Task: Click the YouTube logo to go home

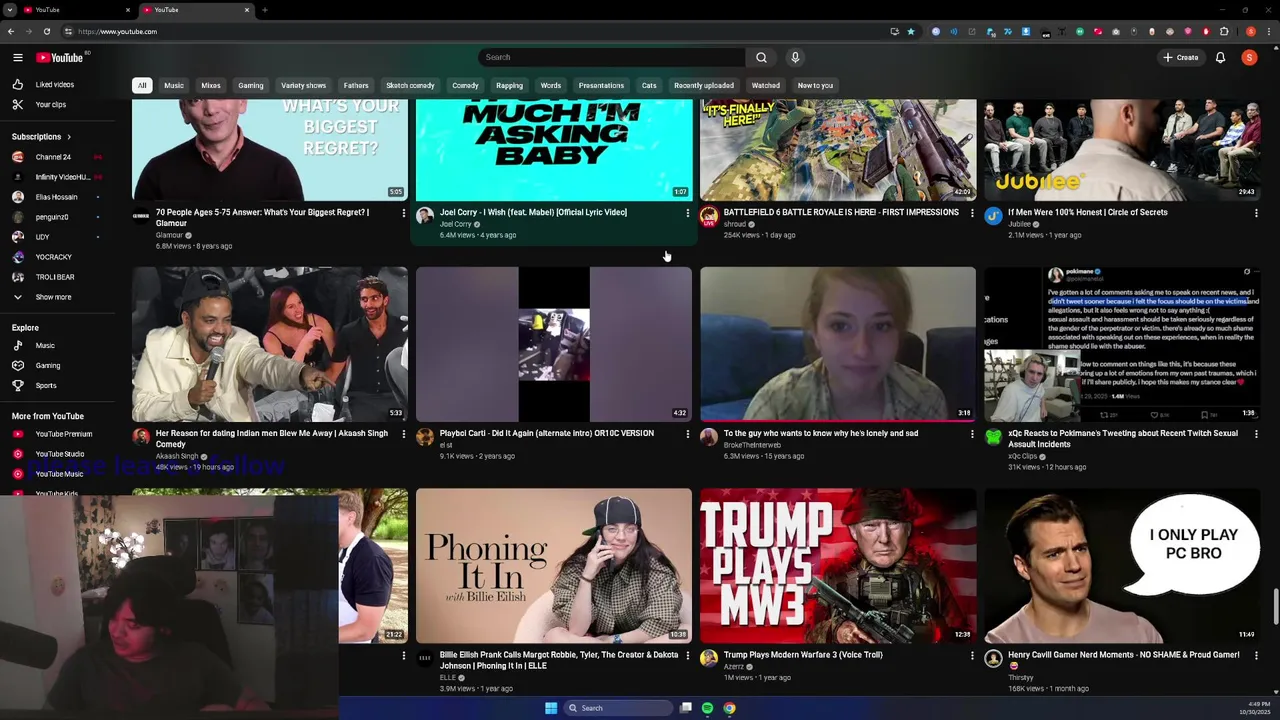Action: 60,57
